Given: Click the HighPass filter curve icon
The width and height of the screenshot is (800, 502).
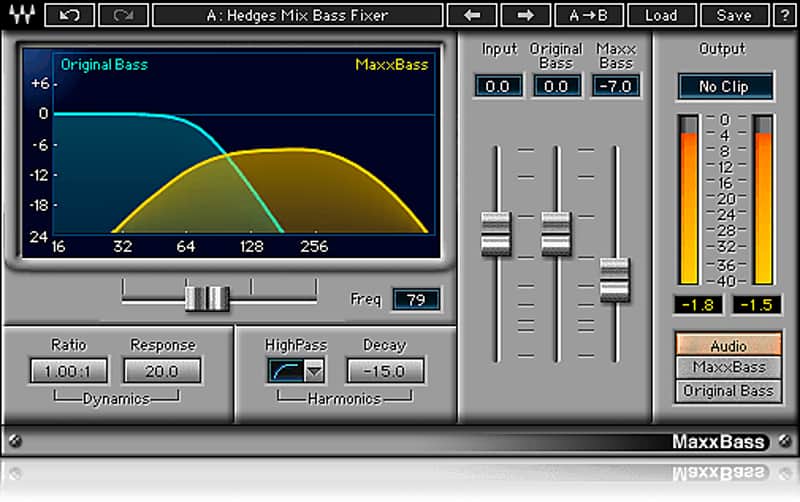Looking at the screenshot, I should tap(286, 371).
